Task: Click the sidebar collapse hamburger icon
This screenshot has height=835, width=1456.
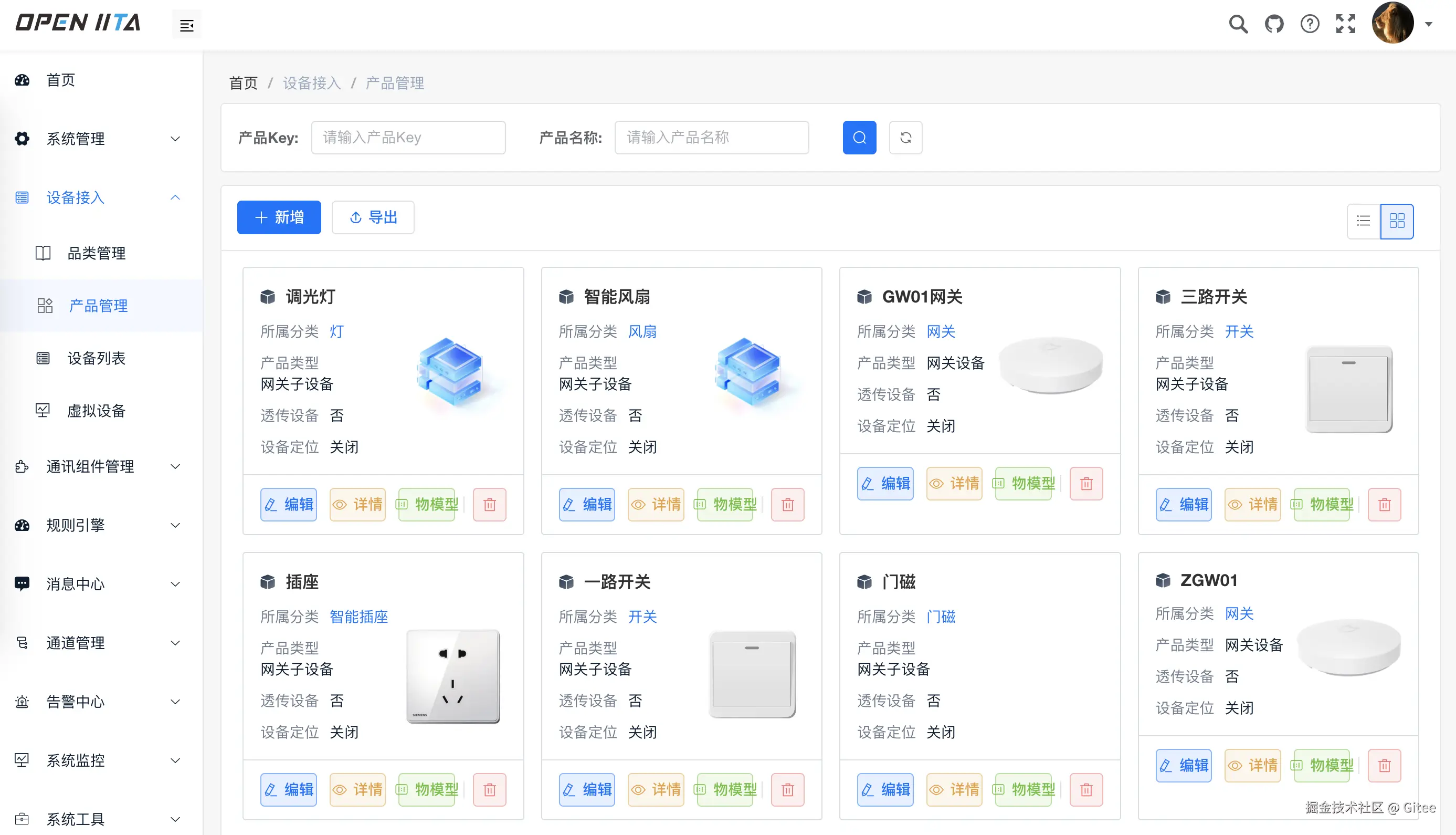Action: pyautogui.click(x=186, y=25)
